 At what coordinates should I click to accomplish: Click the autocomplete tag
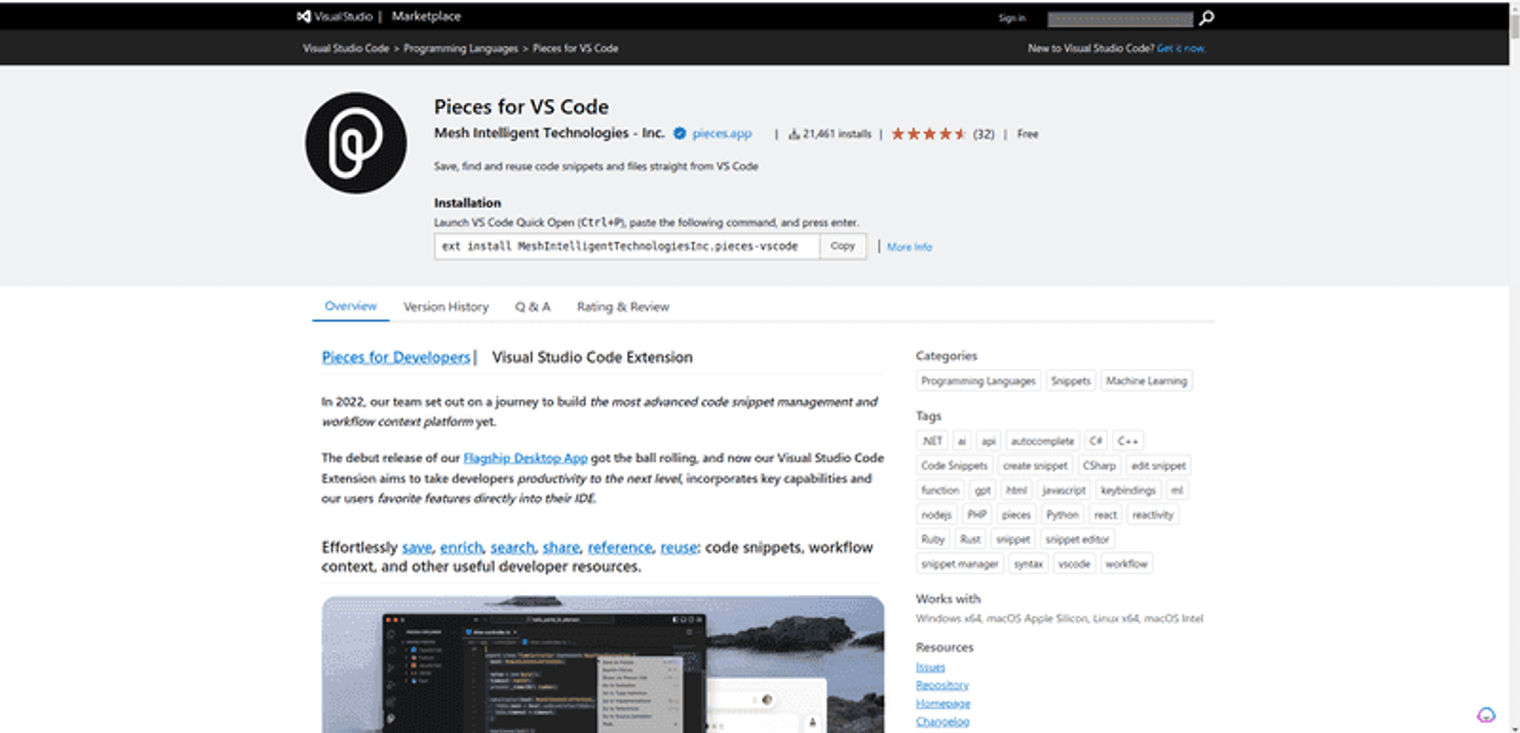pyautogui.click(x=1042, y=441)
